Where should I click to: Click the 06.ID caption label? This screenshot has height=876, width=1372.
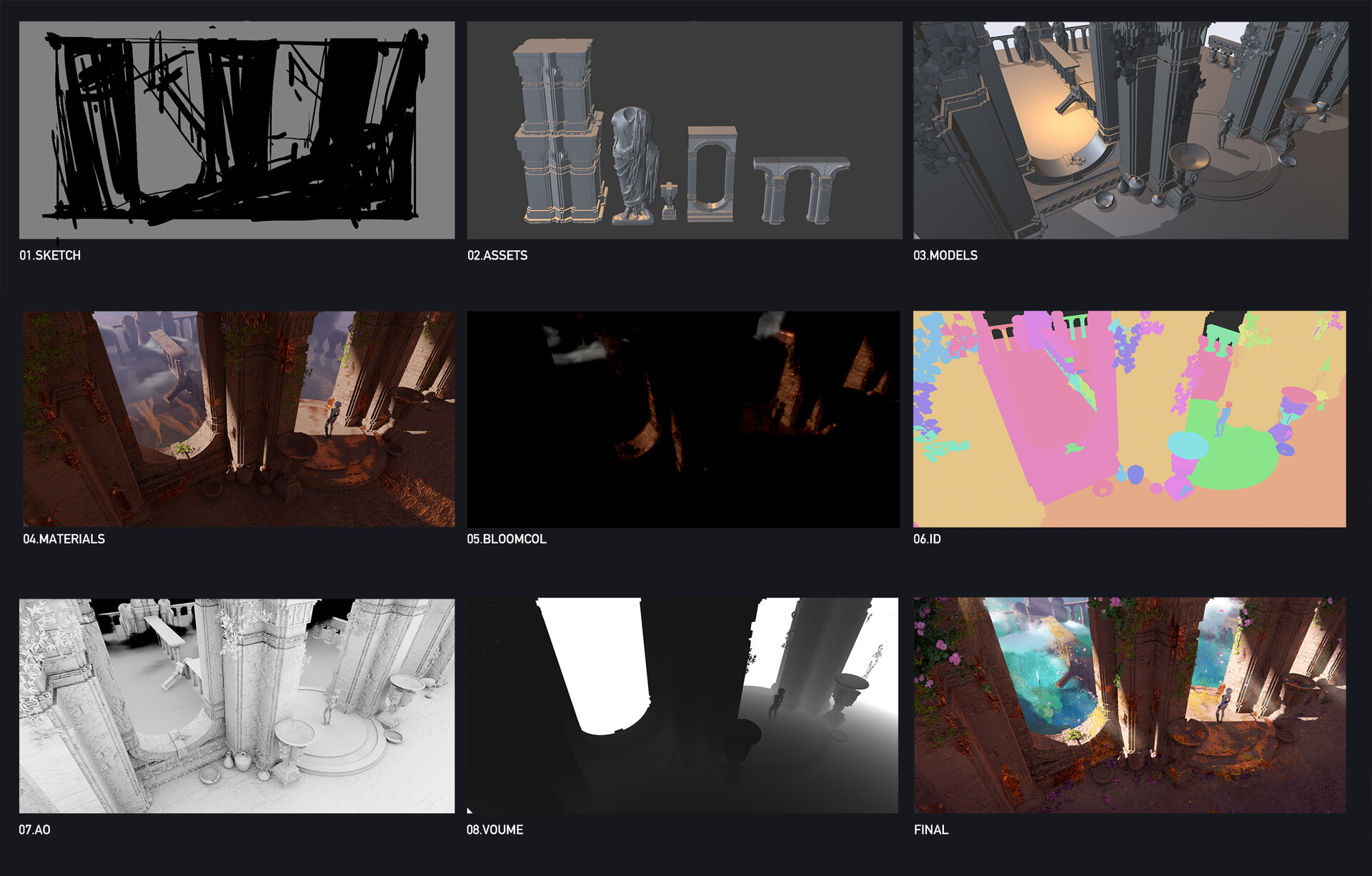pos(927,539)
